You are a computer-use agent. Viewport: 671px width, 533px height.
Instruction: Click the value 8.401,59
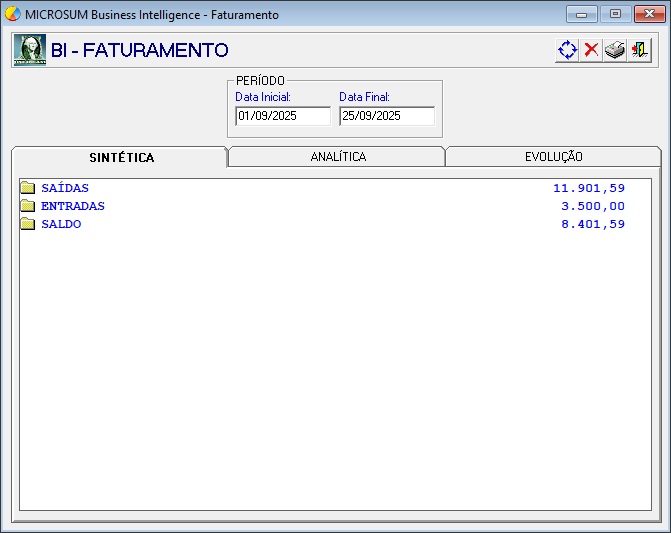593,224
